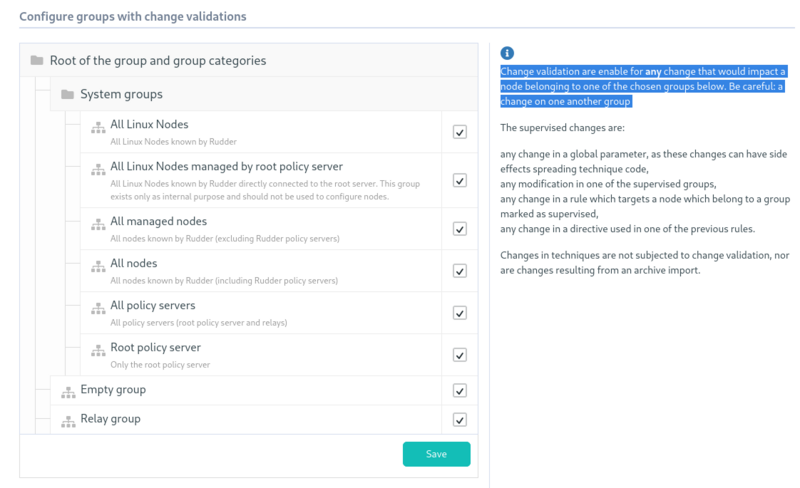Click the highlighted change validation notice text
Screen dimensions: 800x488
643,86
